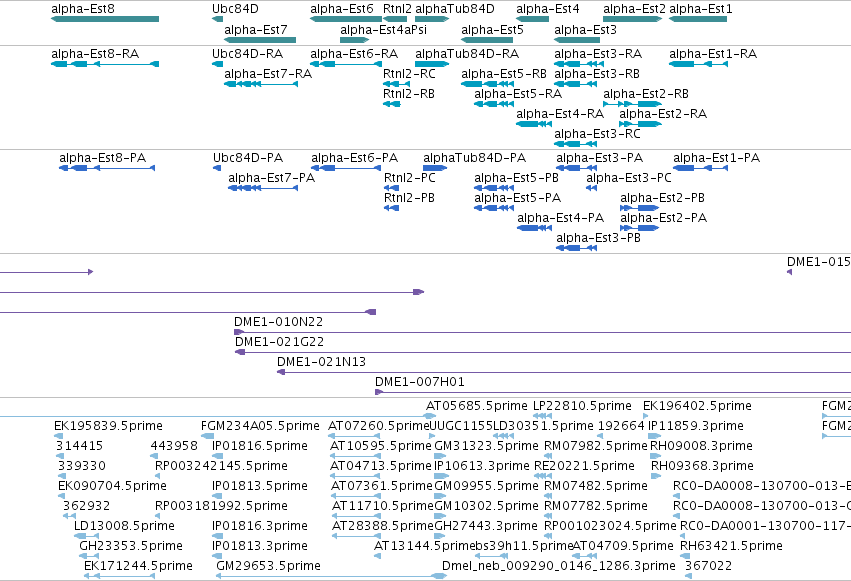Select the GH23353.5prime EST label
This screenshot has height=581, width=851.
131,546
